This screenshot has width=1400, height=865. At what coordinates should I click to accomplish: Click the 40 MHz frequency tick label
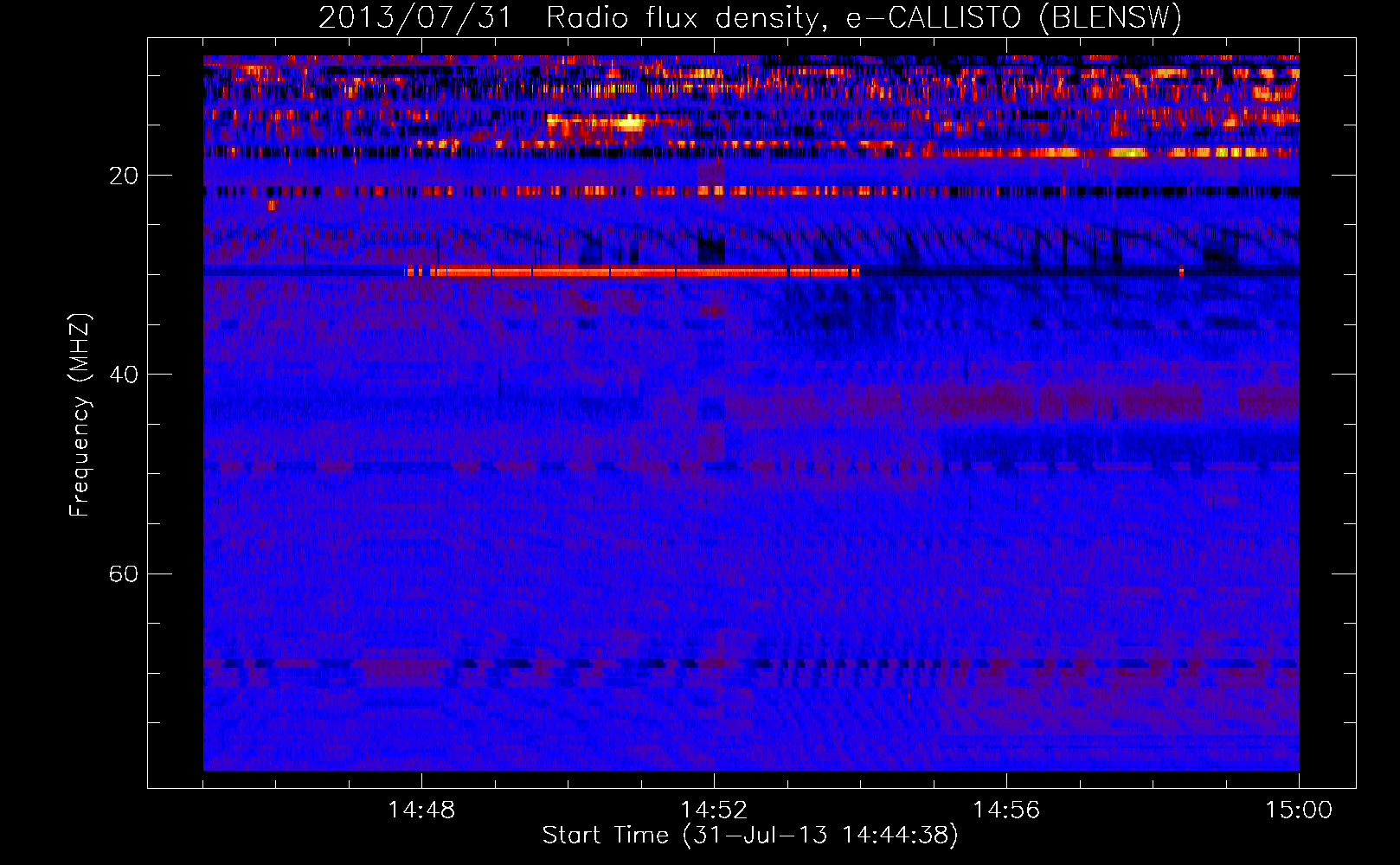[x=124, y=375]
